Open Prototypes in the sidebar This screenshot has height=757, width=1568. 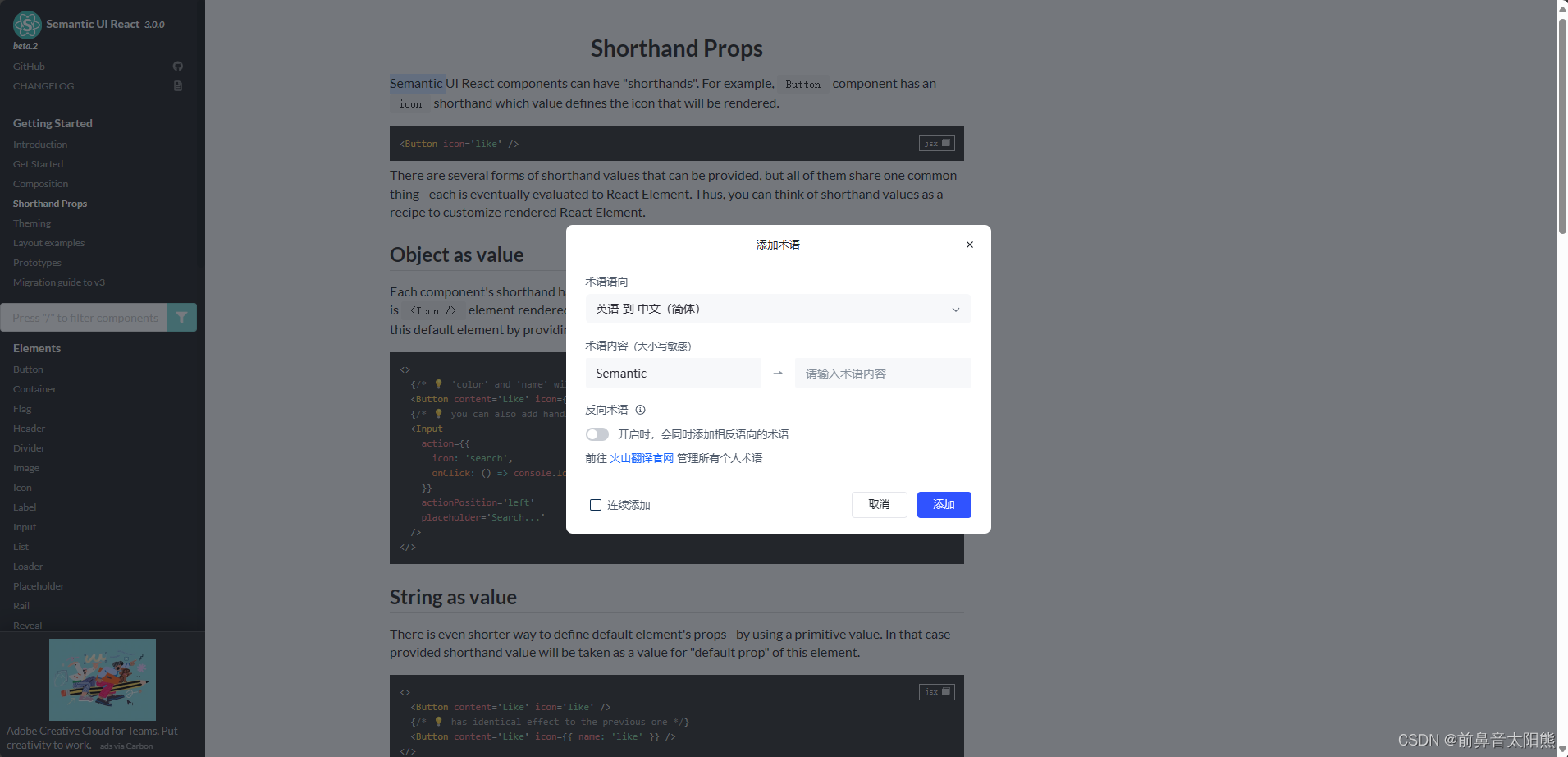(x=37, y=263)
